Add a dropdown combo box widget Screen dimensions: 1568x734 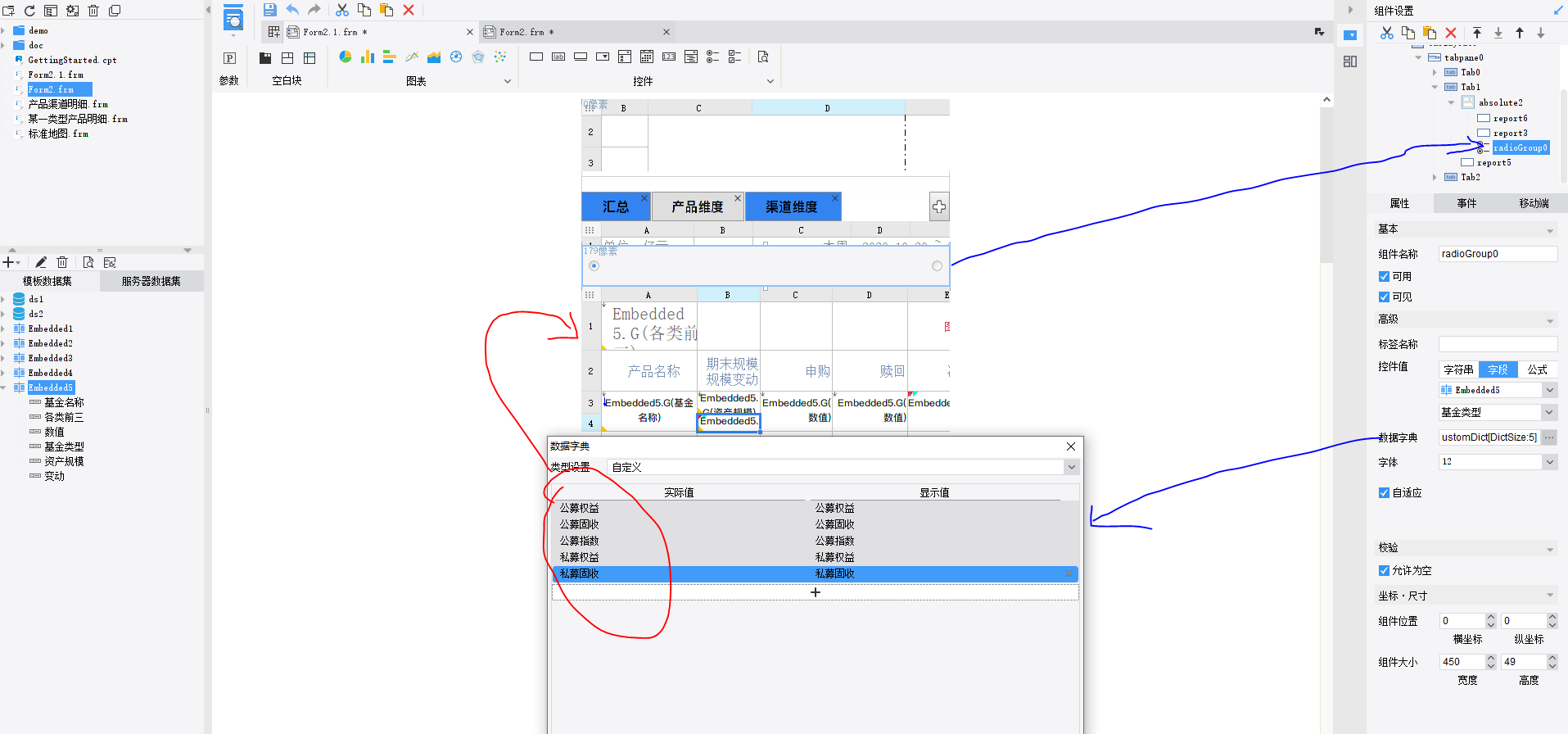coord(603,57)
